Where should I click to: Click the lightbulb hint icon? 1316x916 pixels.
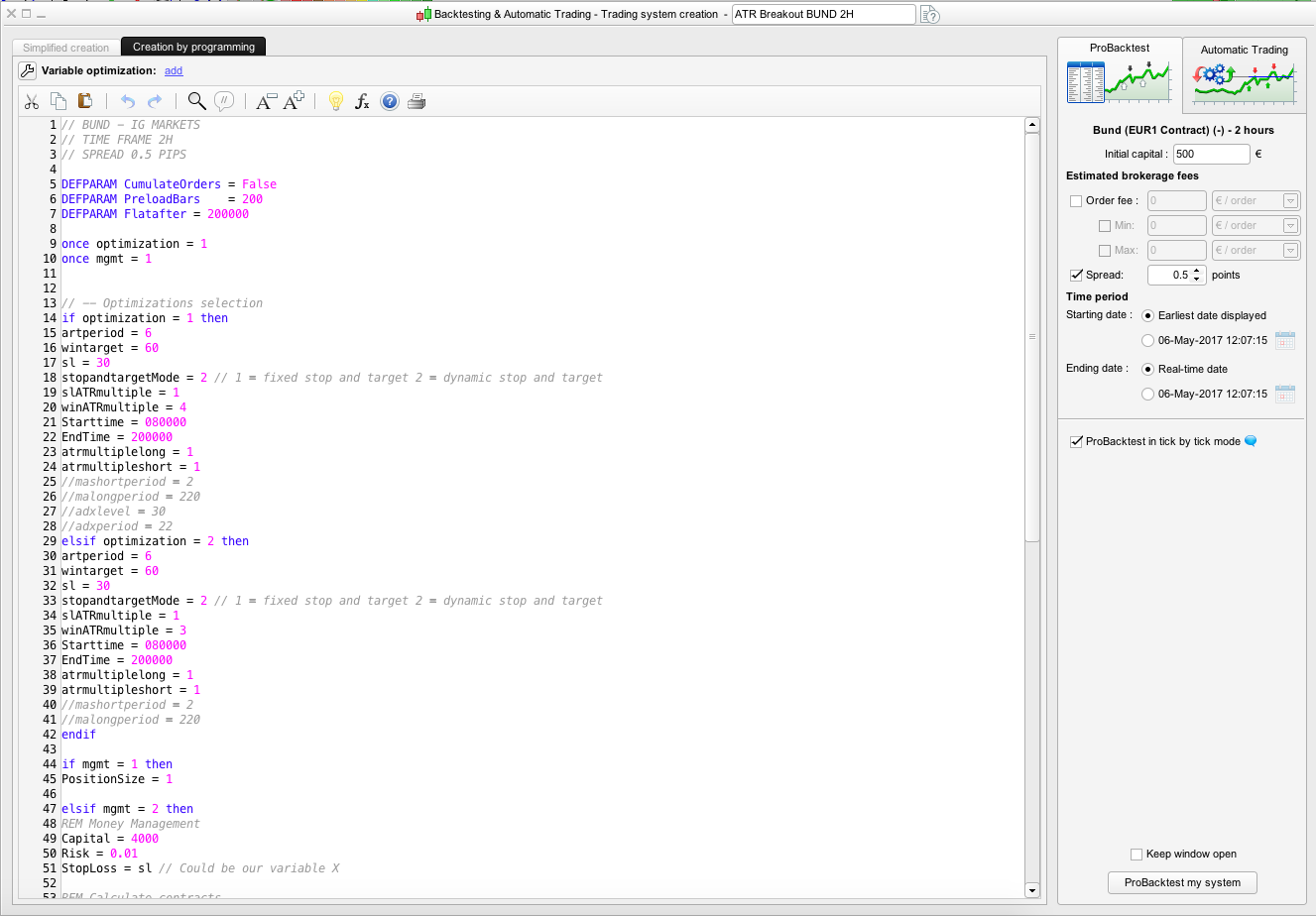click(335, 101)
